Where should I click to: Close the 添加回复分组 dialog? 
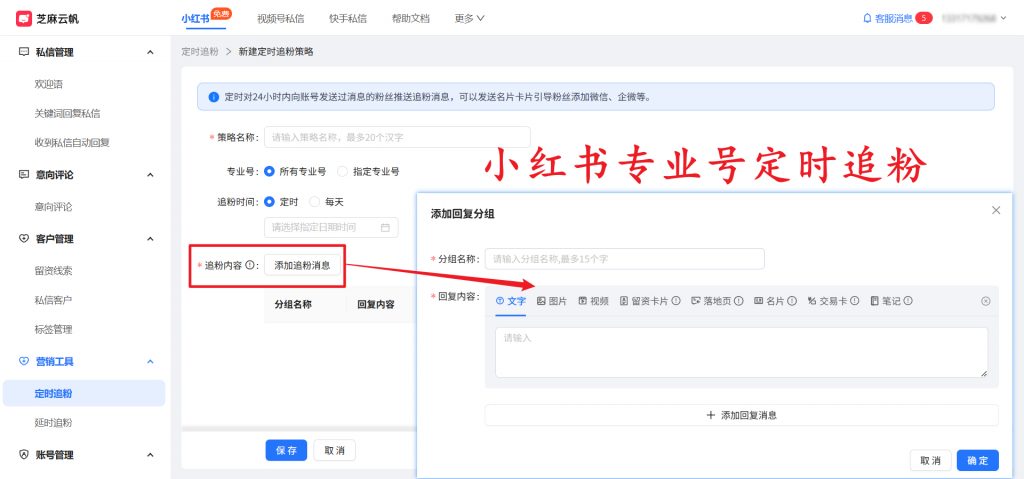pyautogui.click(x=996, y=210)
